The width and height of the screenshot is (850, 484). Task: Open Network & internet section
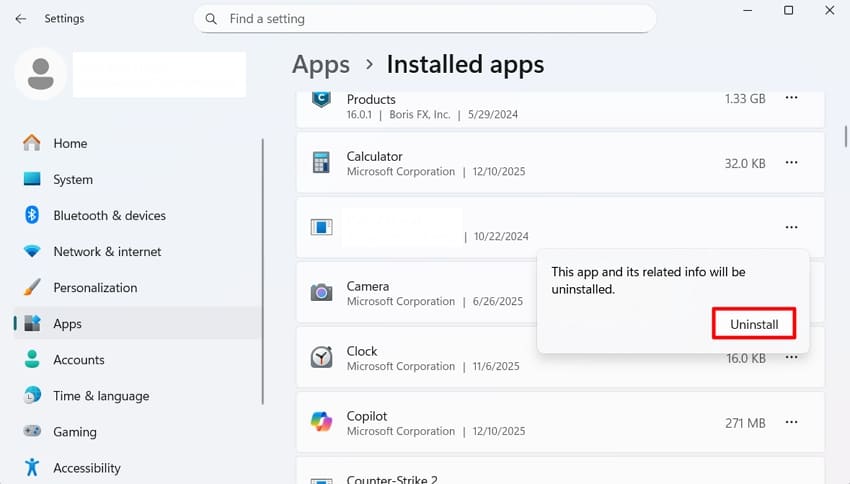coord(107,251)
